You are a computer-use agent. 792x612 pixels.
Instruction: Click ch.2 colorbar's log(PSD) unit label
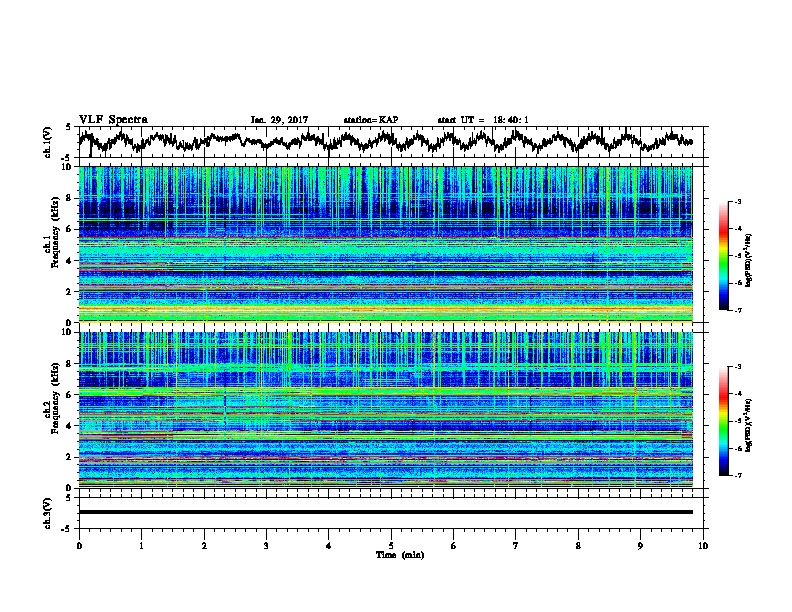click(749, 425)
